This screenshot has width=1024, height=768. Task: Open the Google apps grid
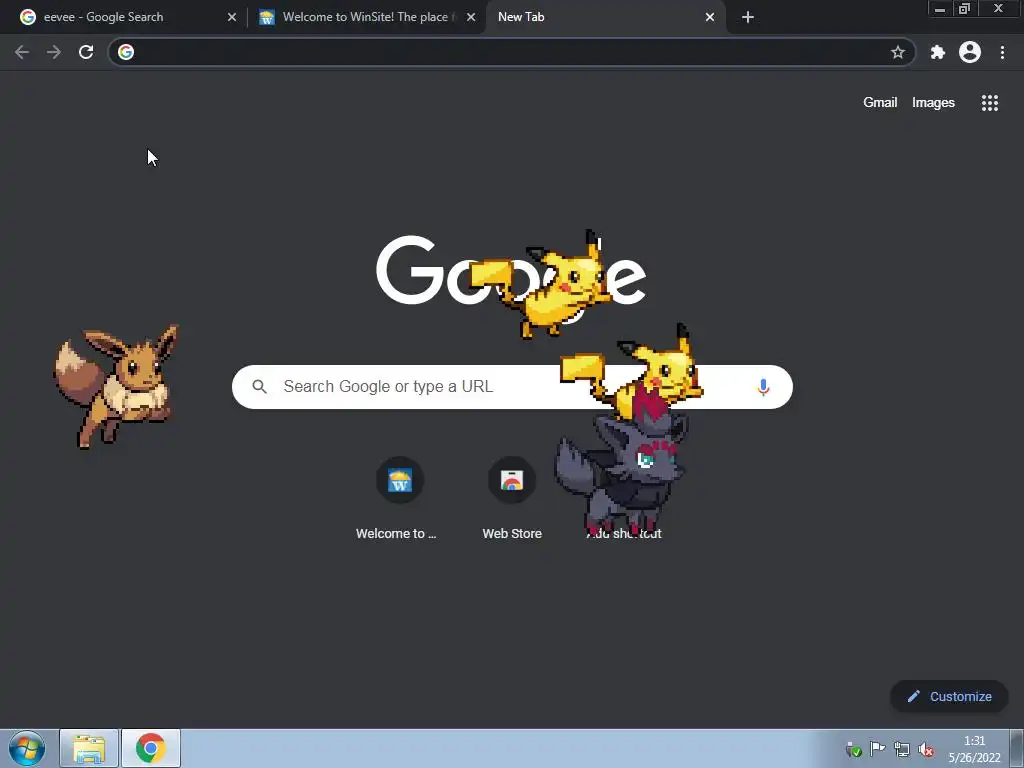[x=990, y=103]
